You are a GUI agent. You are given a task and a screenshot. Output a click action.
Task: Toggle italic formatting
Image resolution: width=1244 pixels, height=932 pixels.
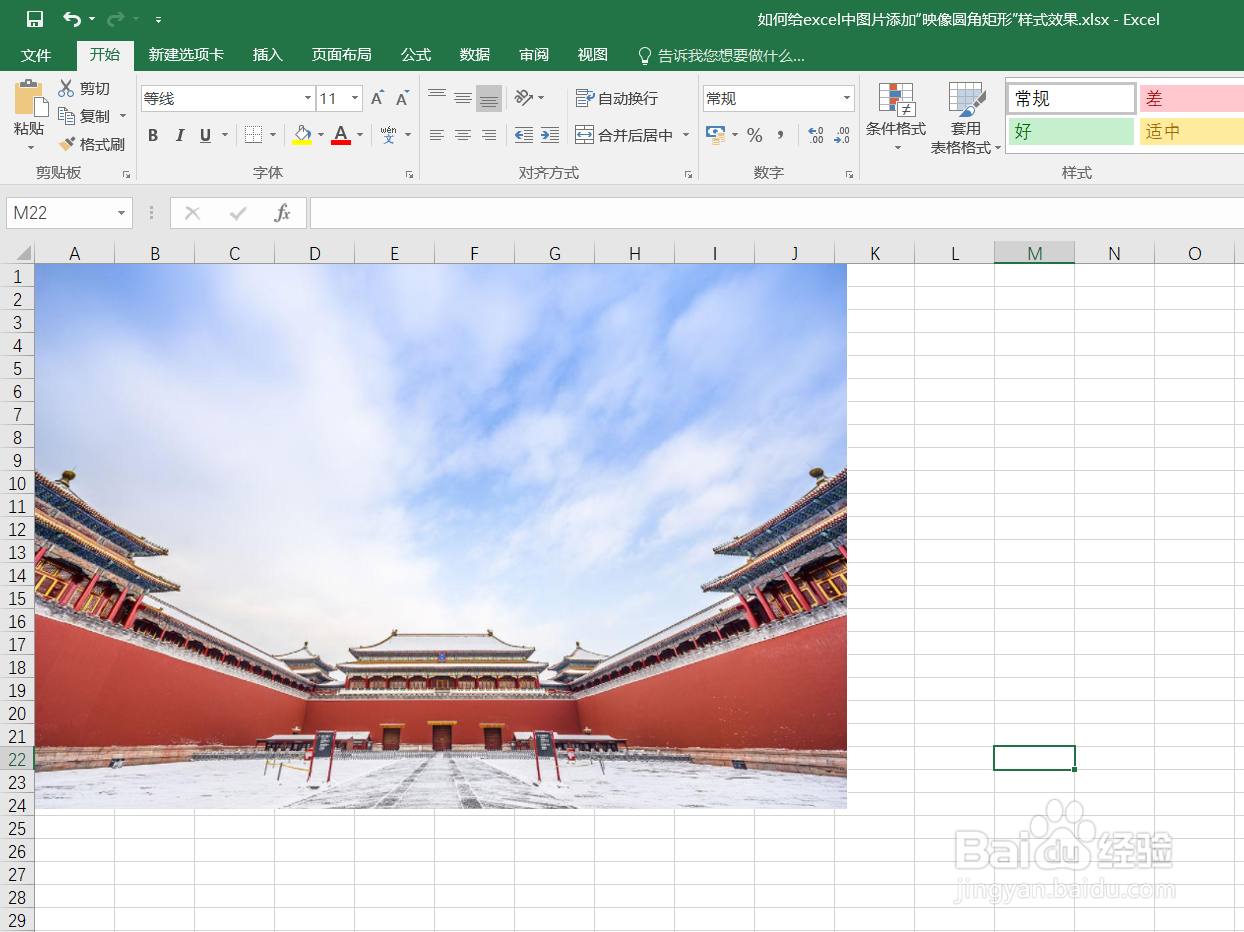[x=180, y=135]
